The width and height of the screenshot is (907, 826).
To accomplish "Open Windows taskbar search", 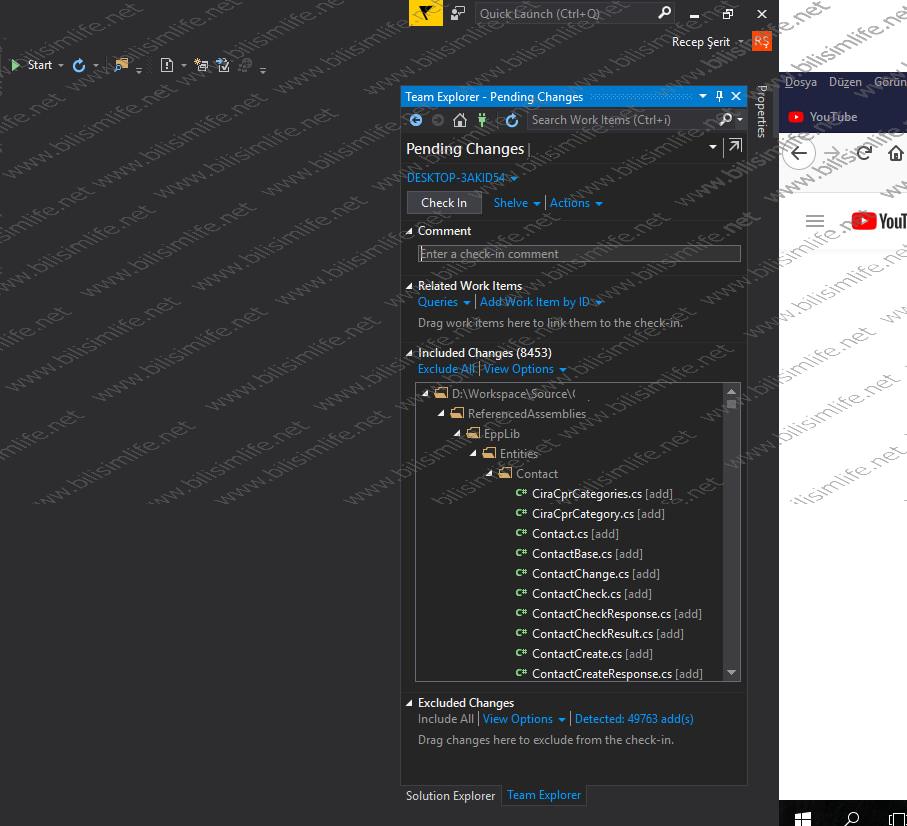I will click(851, 818).
